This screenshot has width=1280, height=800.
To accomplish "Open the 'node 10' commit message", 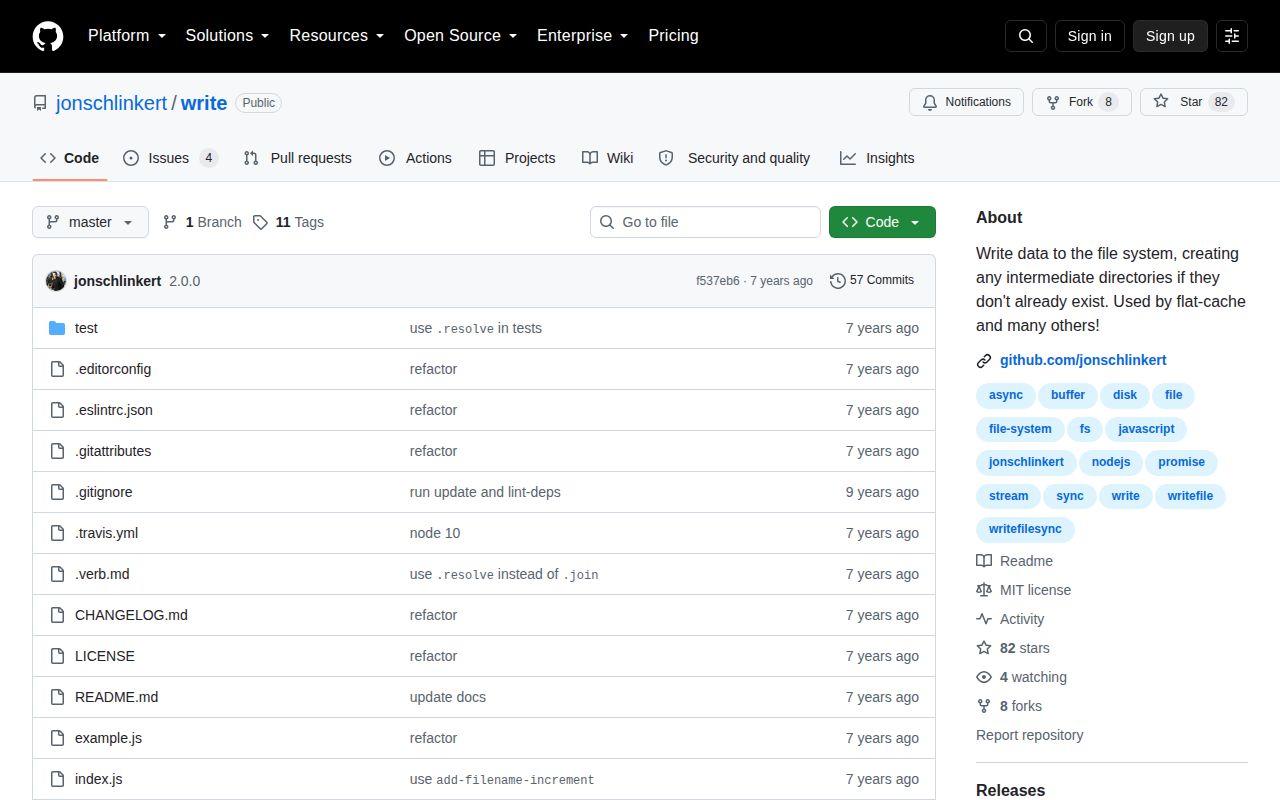I will 435,533.
